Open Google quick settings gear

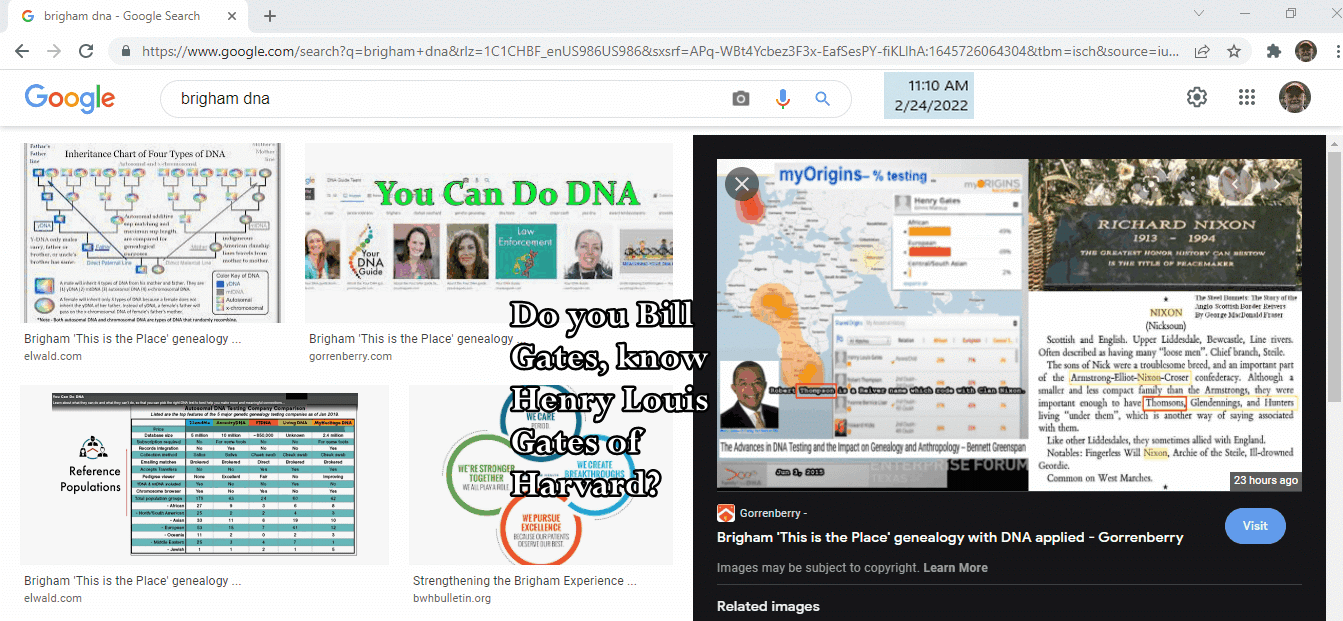pyautogui.click(x=1197, y=97)
